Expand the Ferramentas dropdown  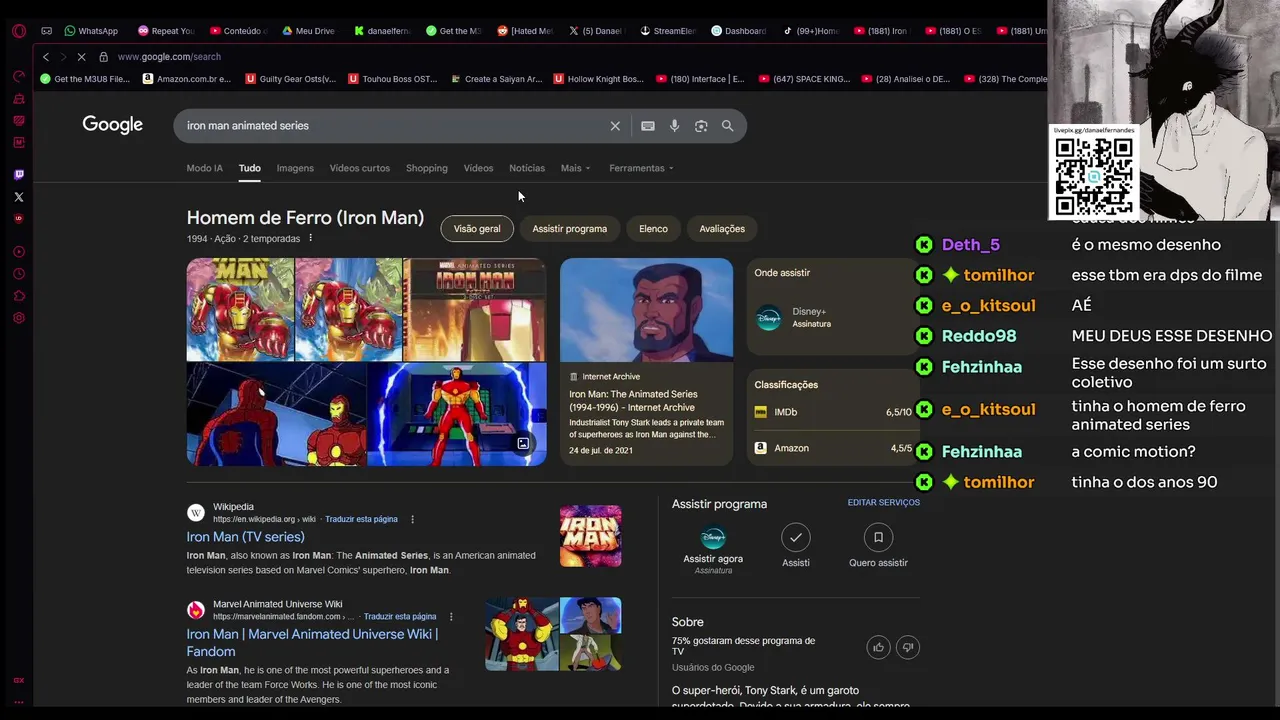pyautogui.click(x=641, y=168)
